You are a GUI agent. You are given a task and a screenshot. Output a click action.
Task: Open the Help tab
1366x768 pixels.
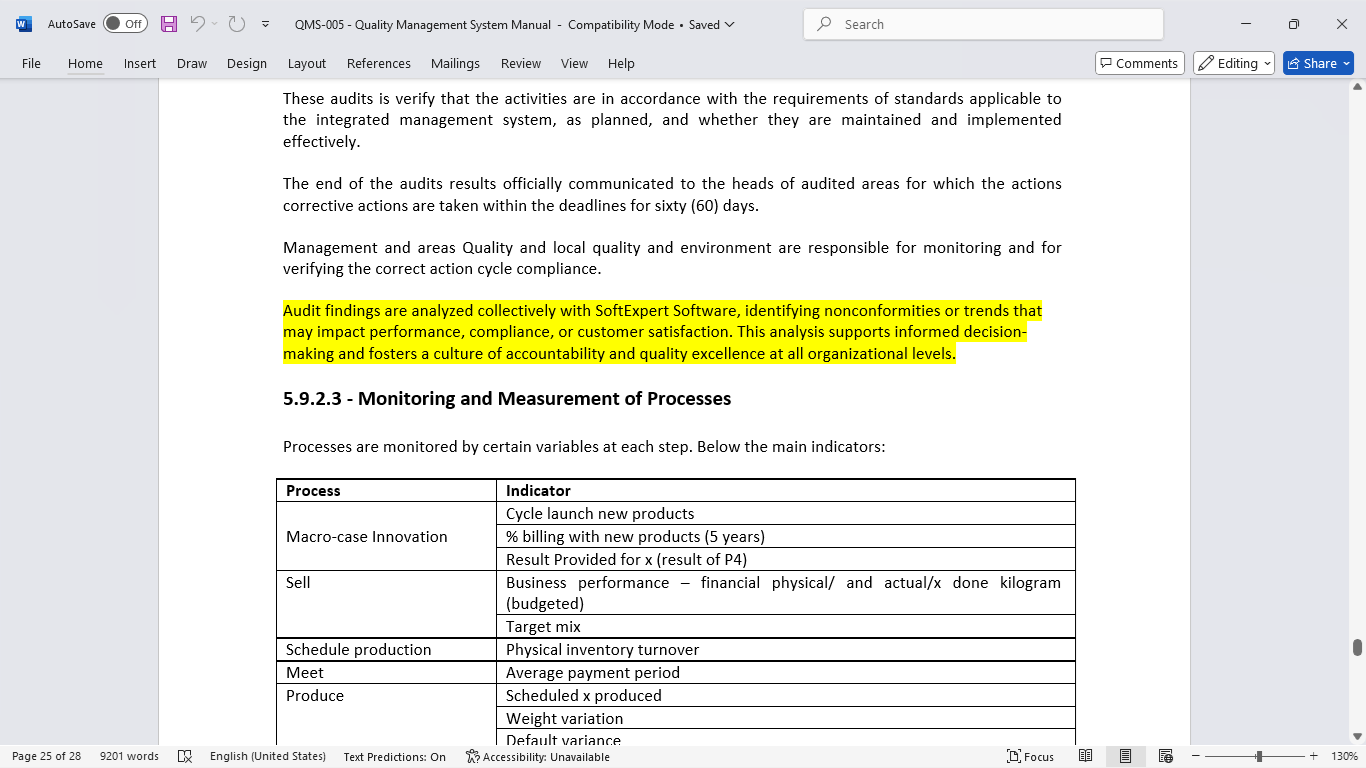[x=621, y=63]
